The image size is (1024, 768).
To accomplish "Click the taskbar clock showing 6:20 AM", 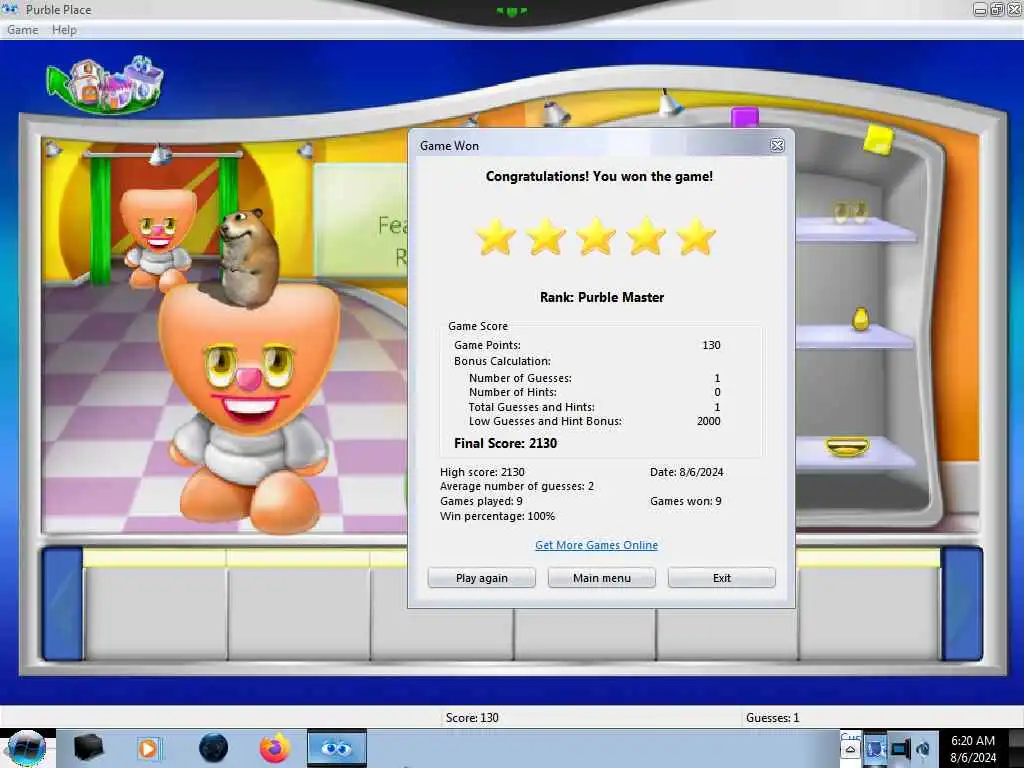I will tap(973, 749).
